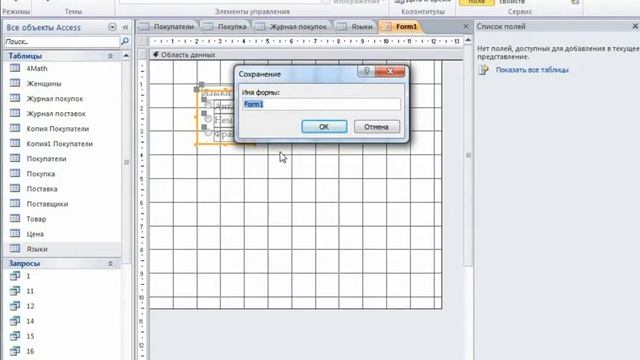
Task: Select the Поставщики table icon
Action: [x=15, y=203]
